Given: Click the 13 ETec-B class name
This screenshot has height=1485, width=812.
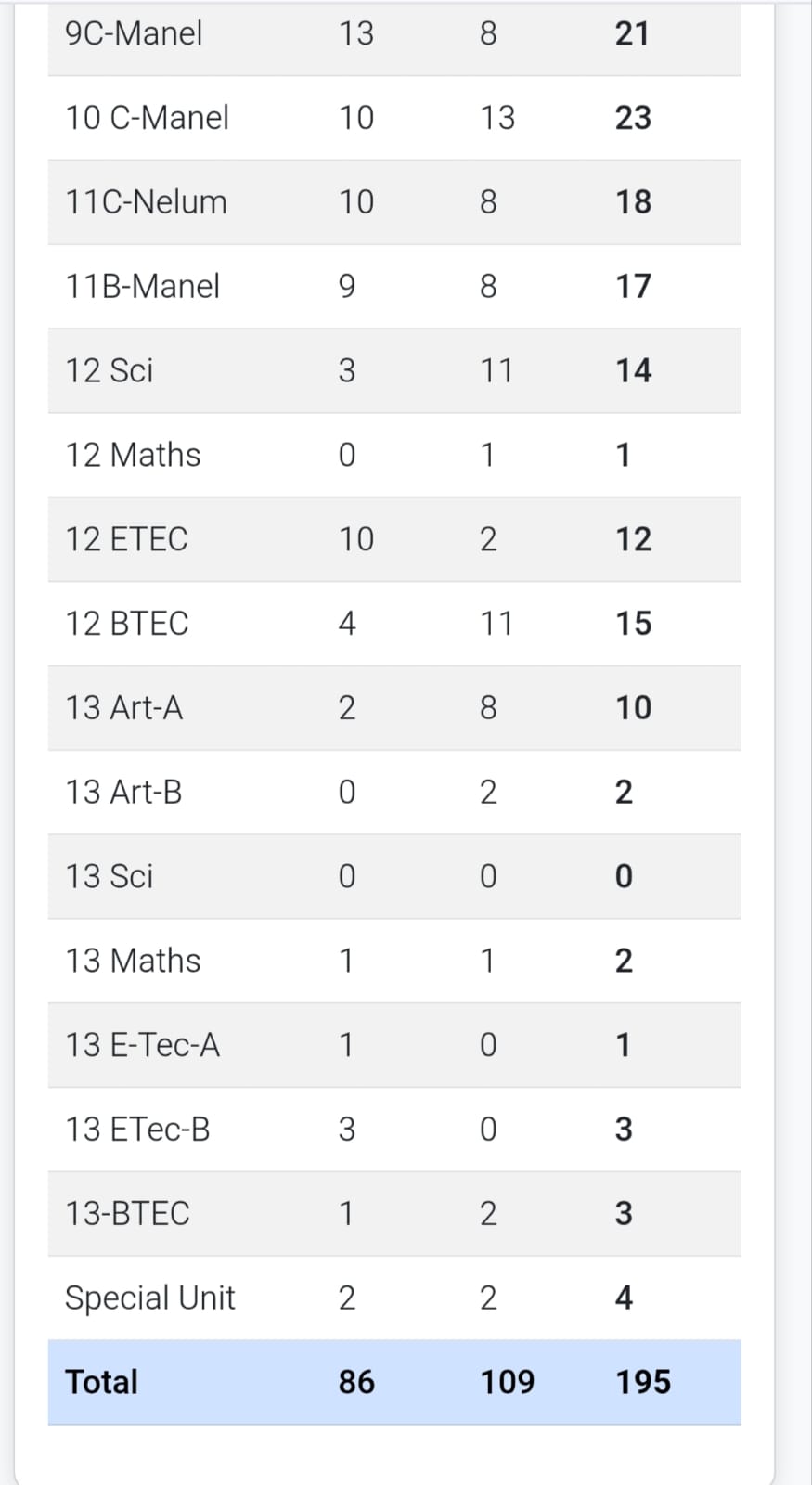Looking at the screenshot, I should (137, 1130).
